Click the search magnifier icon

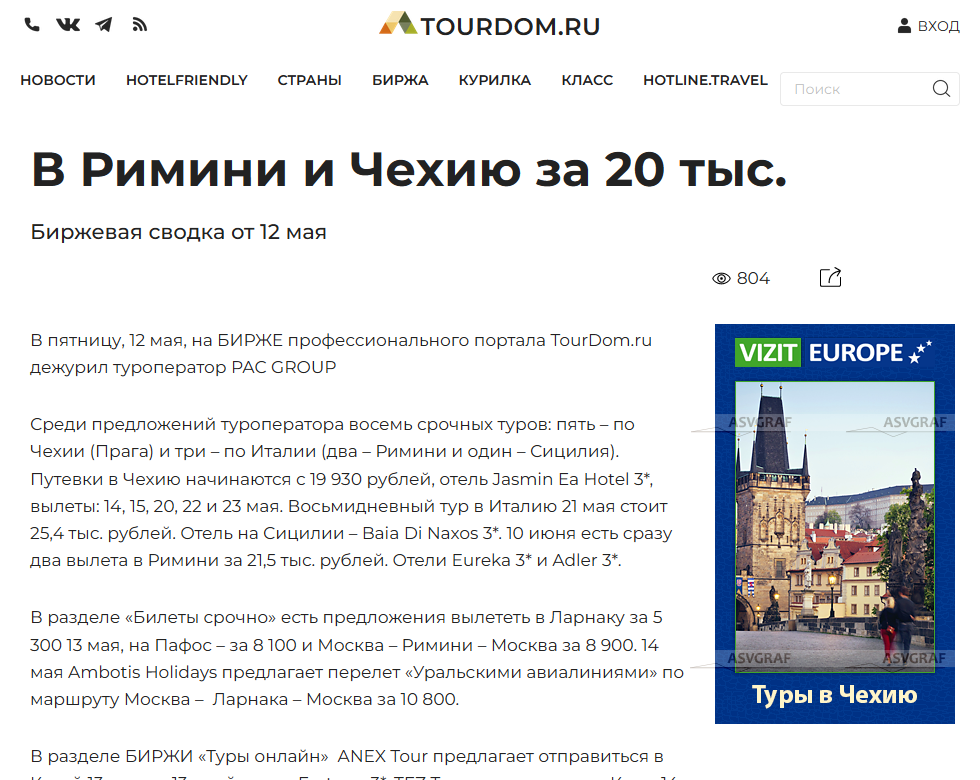coord(941,89)
